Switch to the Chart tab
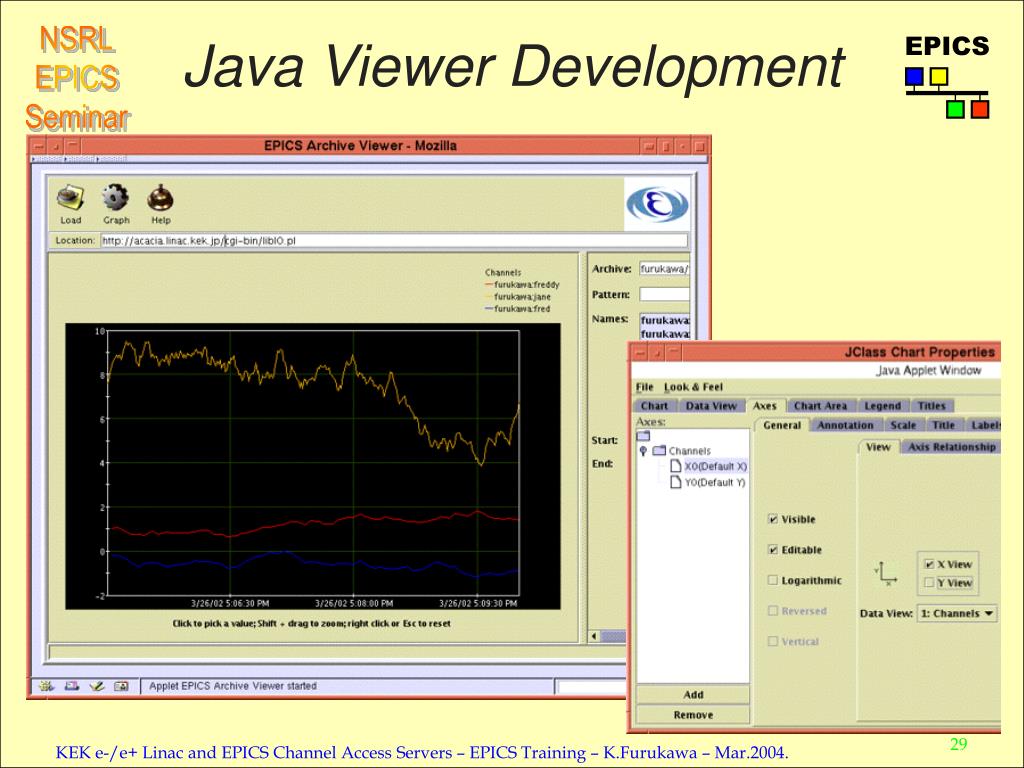1024x768 pixels. 654,406
